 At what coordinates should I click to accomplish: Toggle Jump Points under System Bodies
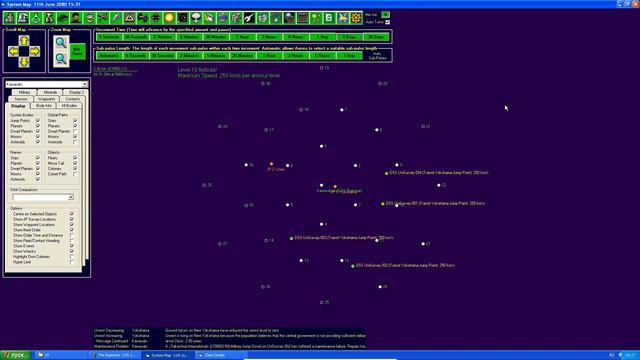[38, 121]
